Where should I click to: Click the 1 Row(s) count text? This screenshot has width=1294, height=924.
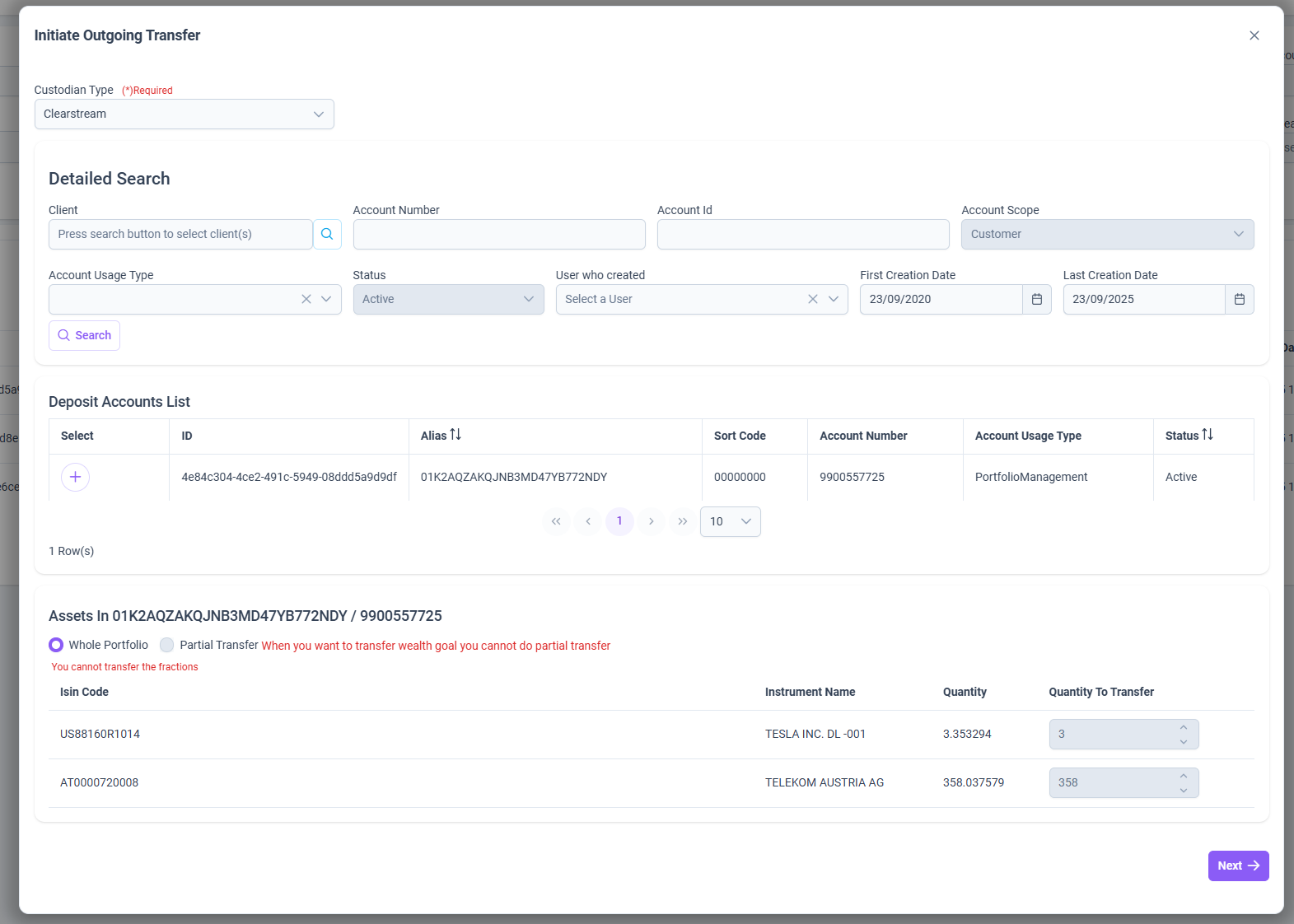[71, 551]
